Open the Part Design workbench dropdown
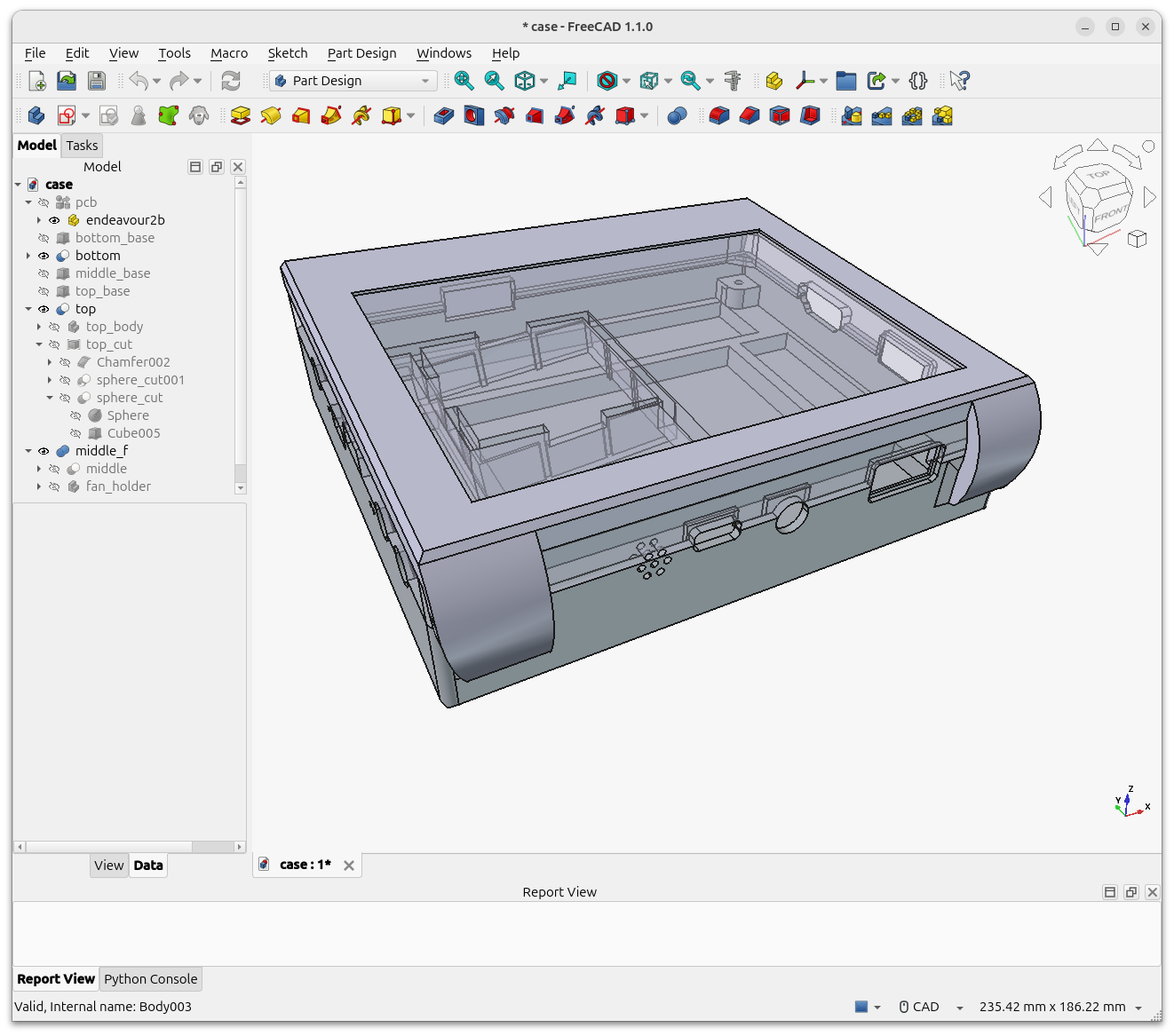Screen dimensions: 1174x1036 353,81
